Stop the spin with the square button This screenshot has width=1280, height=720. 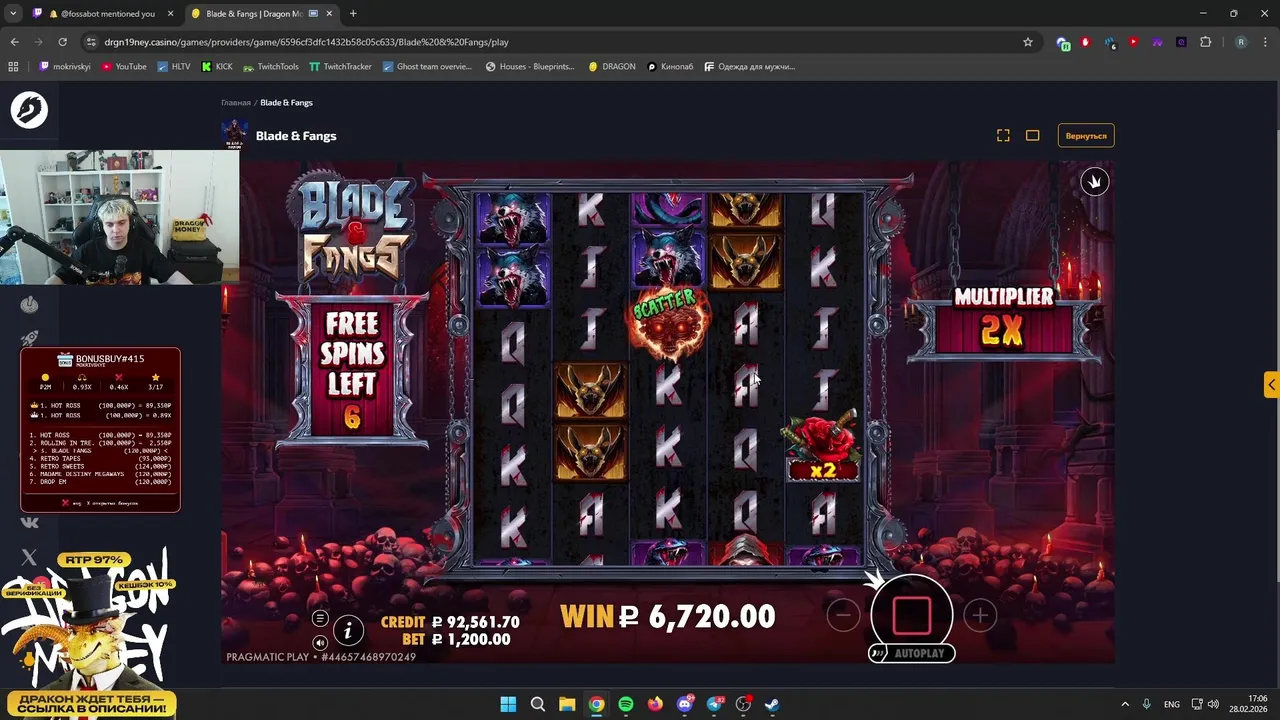pyautogui.click(x=911, y=615)
